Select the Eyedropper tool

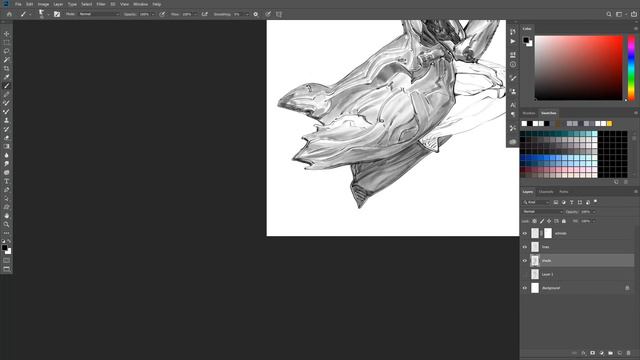coord(7,77)
